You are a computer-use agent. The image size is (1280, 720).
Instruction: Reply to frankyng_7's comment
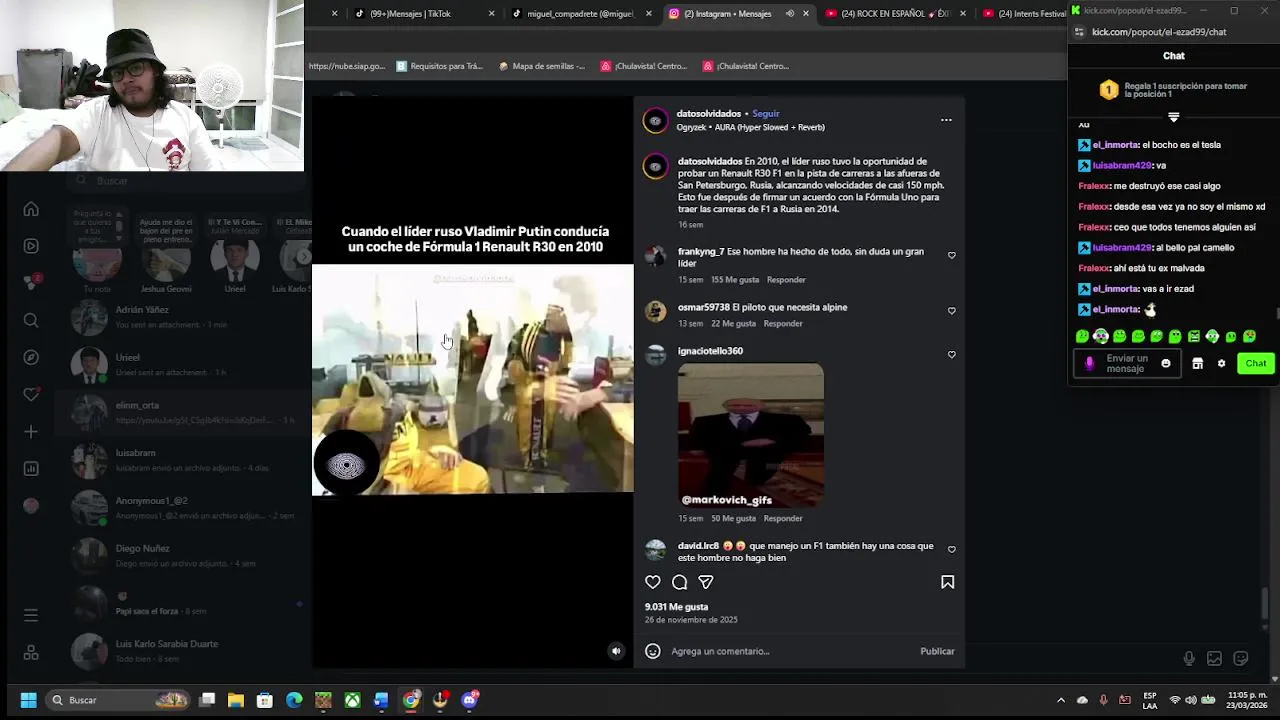(786, 280)
